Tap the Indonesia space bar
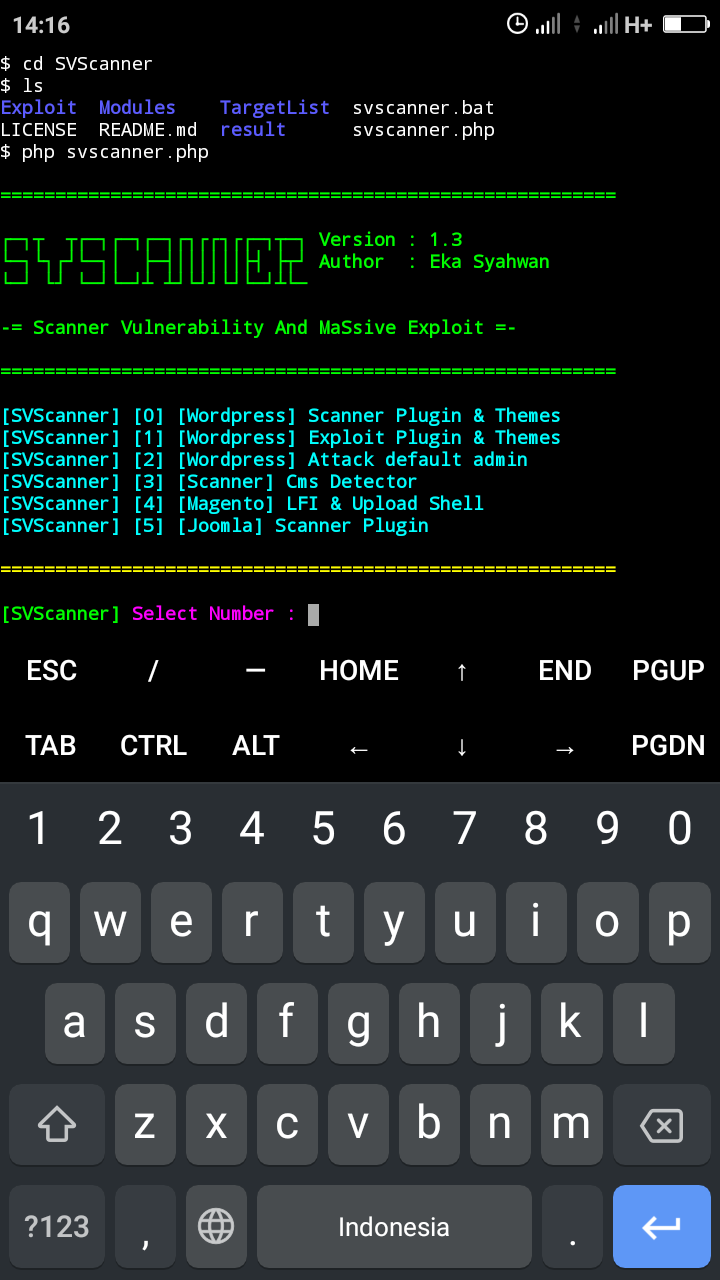 point(394,1226)
